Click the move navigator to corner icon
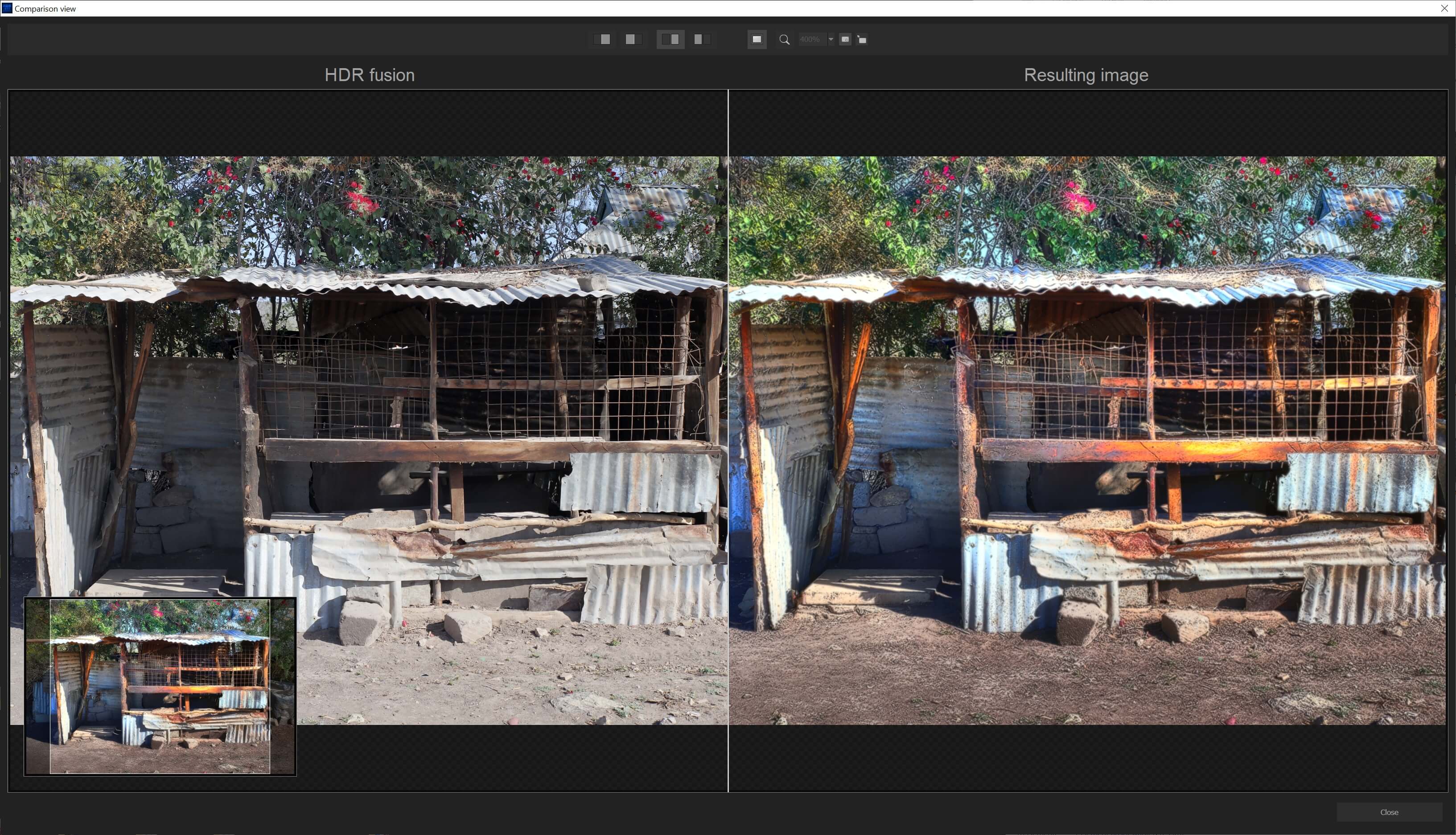Image resolution: width=1456 pixels, height=835 pixels. click(862, 40)
